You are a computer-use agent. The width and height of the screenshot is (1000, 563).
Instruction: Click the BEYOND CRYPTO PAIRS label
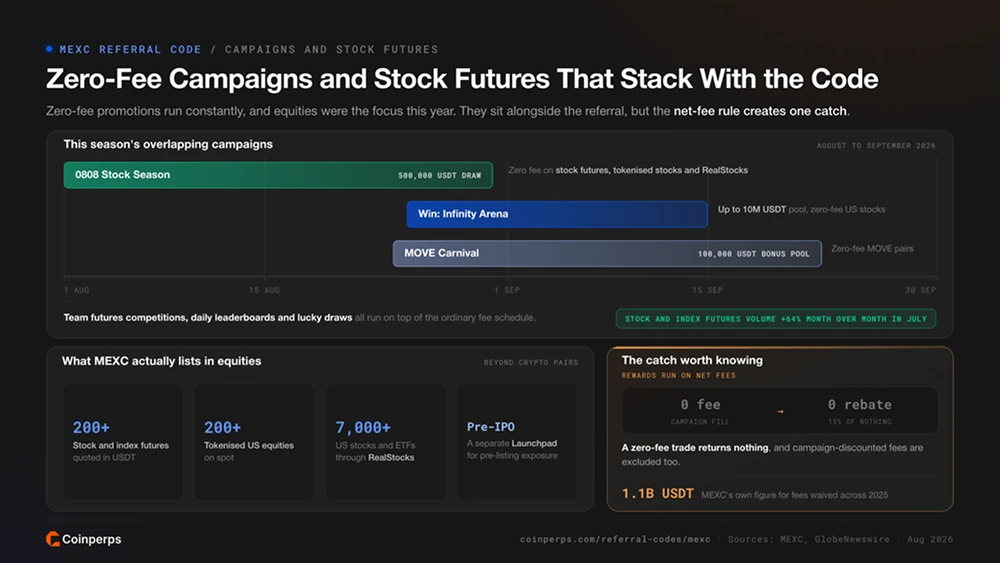(531, 362)
